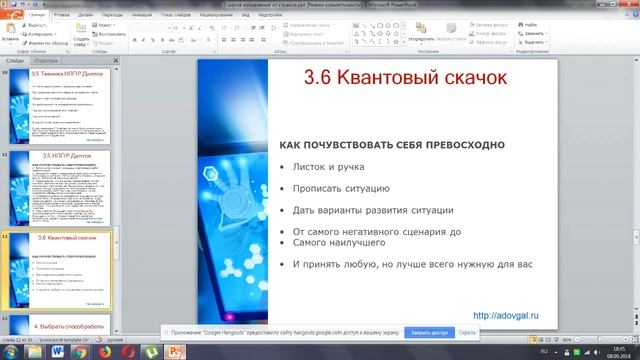Click the Cut (Вырезать) scissors button
The image size is (640, 360).
pyautogui.click(x=34, y=25)
